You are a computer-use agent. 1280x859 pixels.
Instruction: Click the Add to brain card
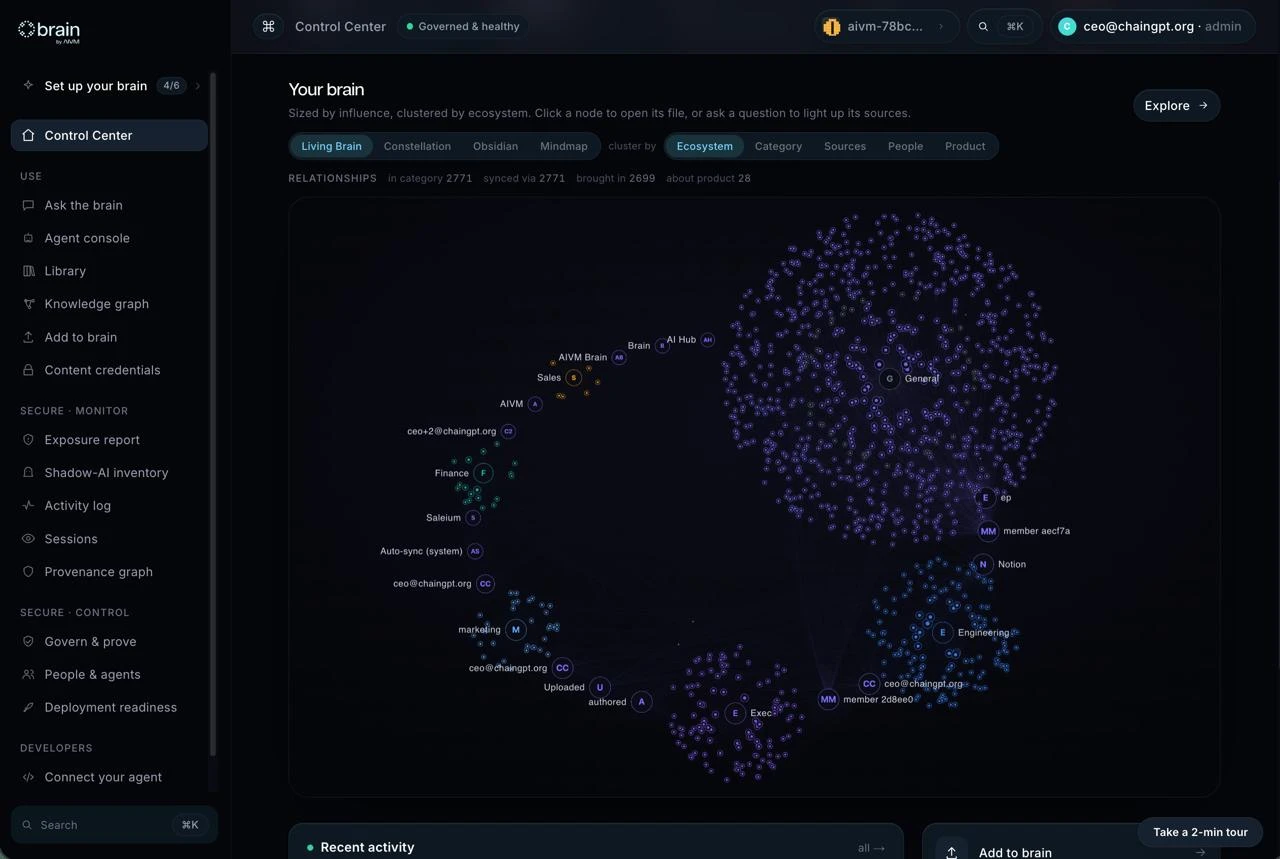1071,842
